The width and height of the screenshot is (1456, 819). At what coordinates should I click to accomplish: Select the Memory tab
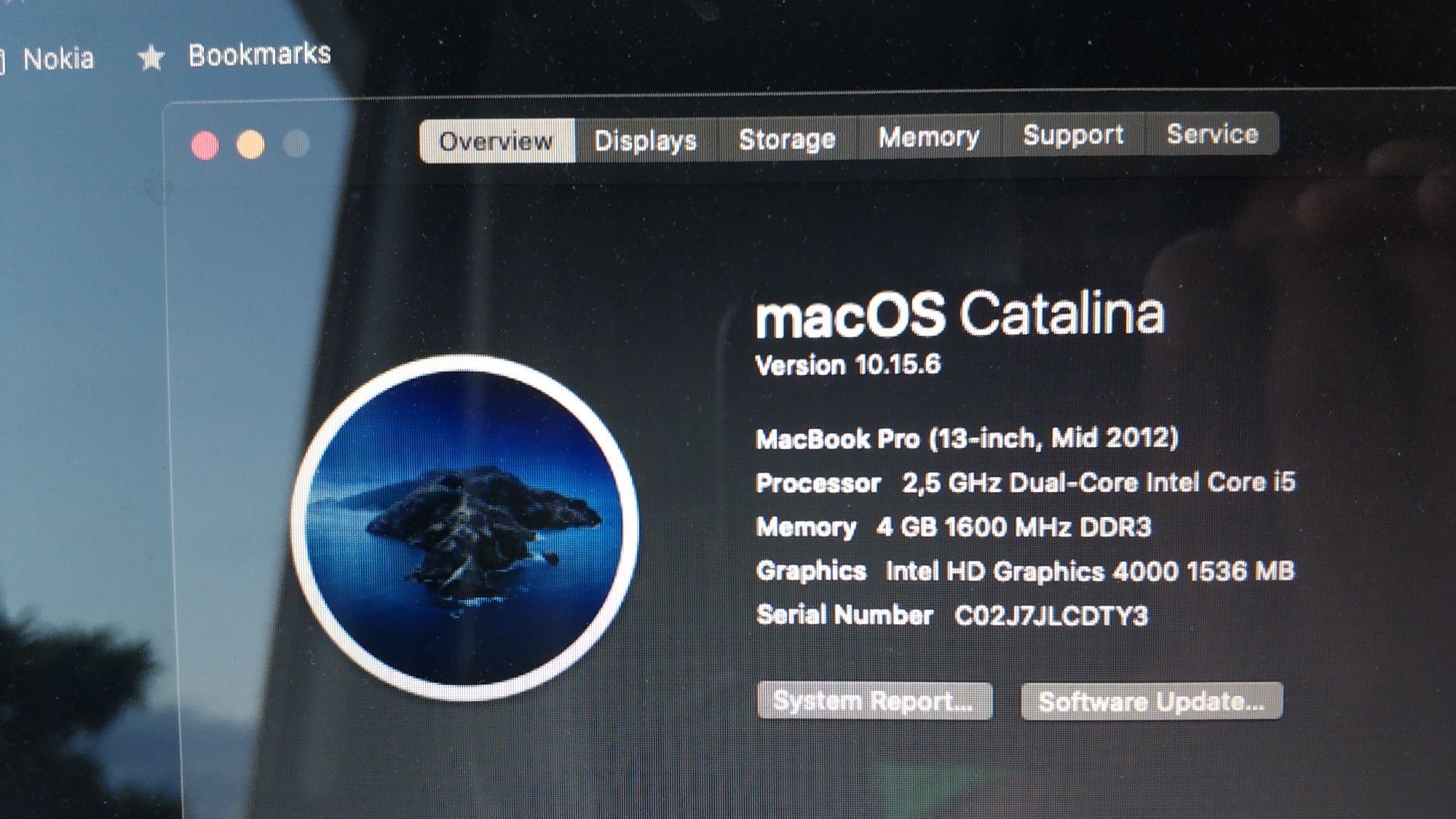pos(930,136)
